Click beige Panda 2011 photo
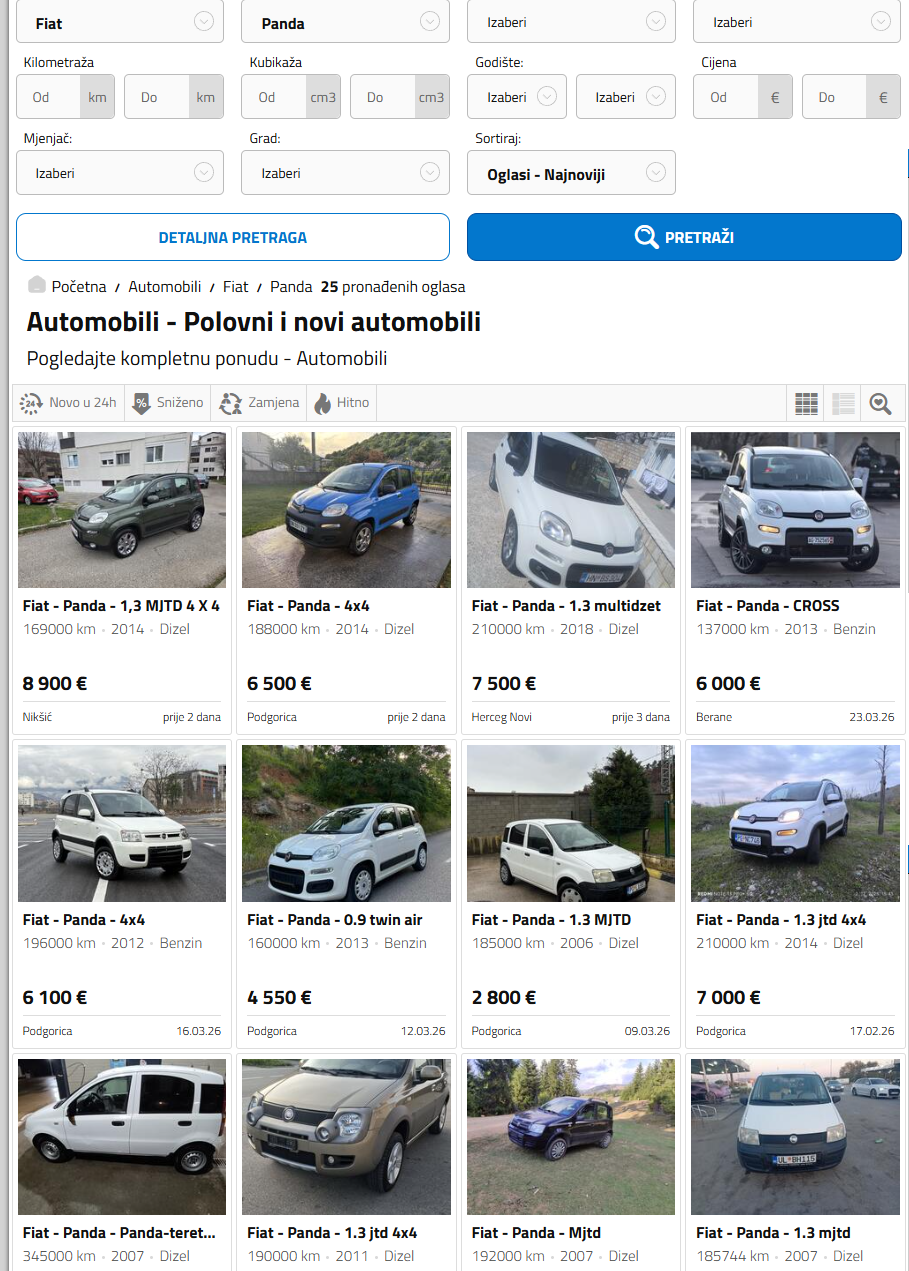 (x=346, y=1137)
